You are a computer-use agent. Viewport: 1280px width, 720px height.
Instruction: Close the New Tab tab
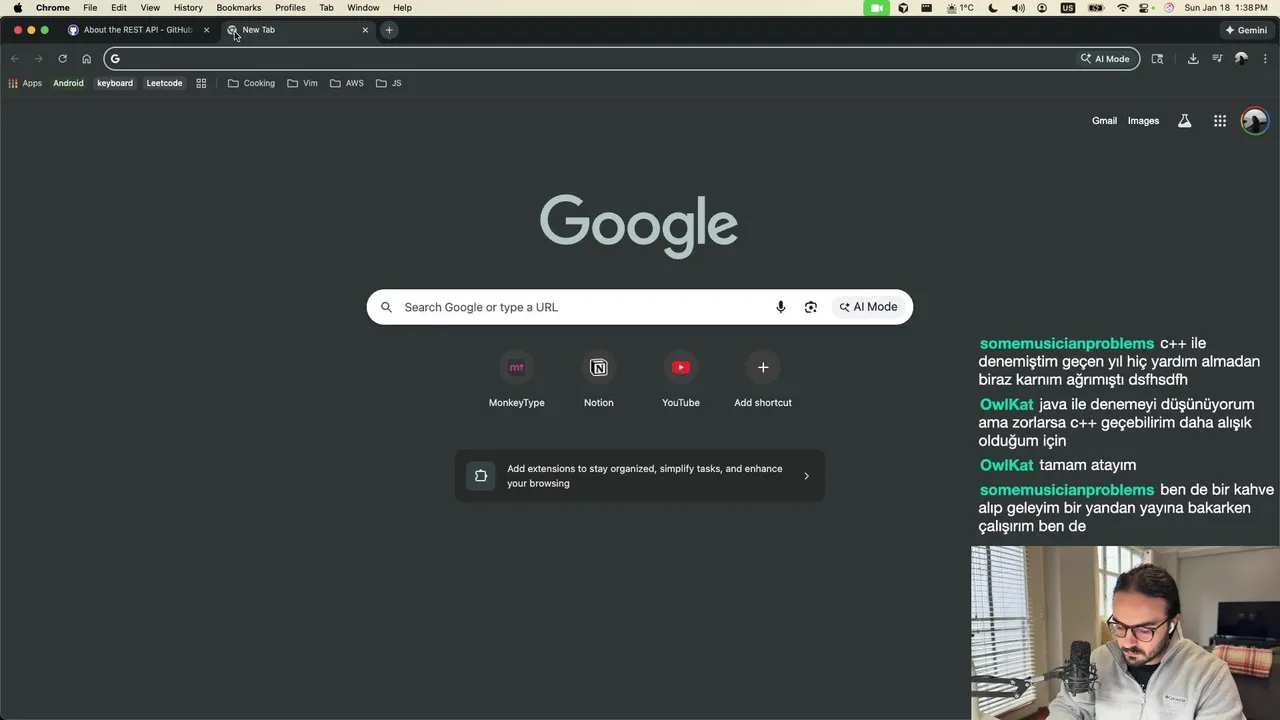(x=365, y=30)
